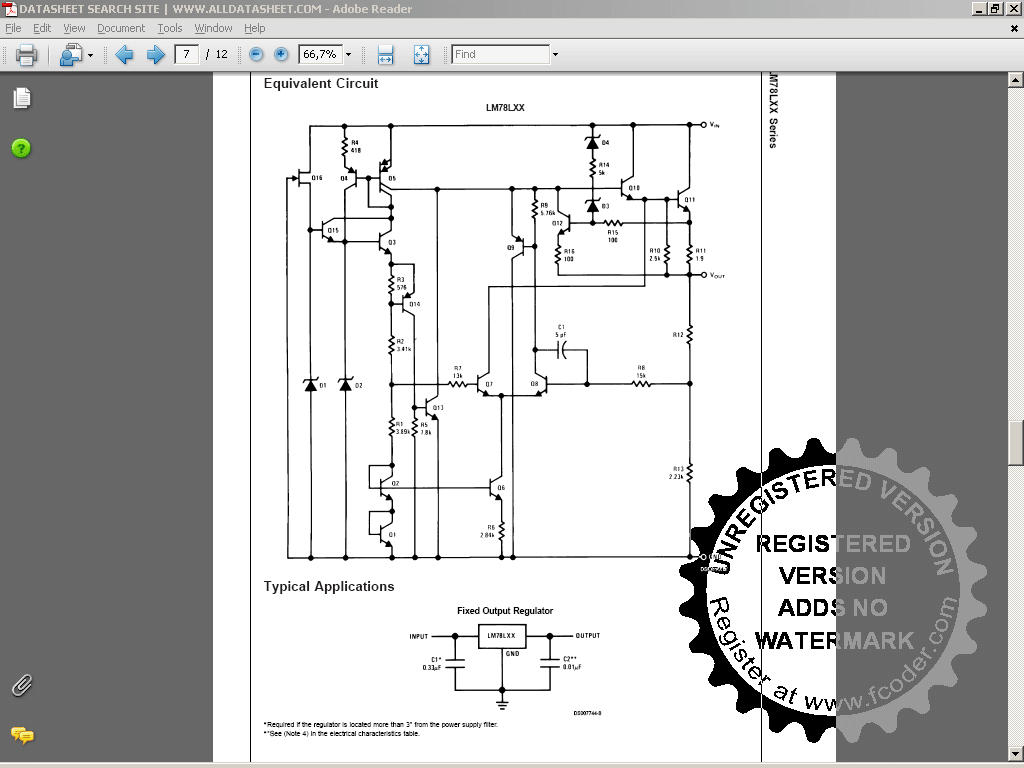The height and width of the screenshot is (768, 1024).
Task: Click the page number field showing 7
Action: click(186, 54)
